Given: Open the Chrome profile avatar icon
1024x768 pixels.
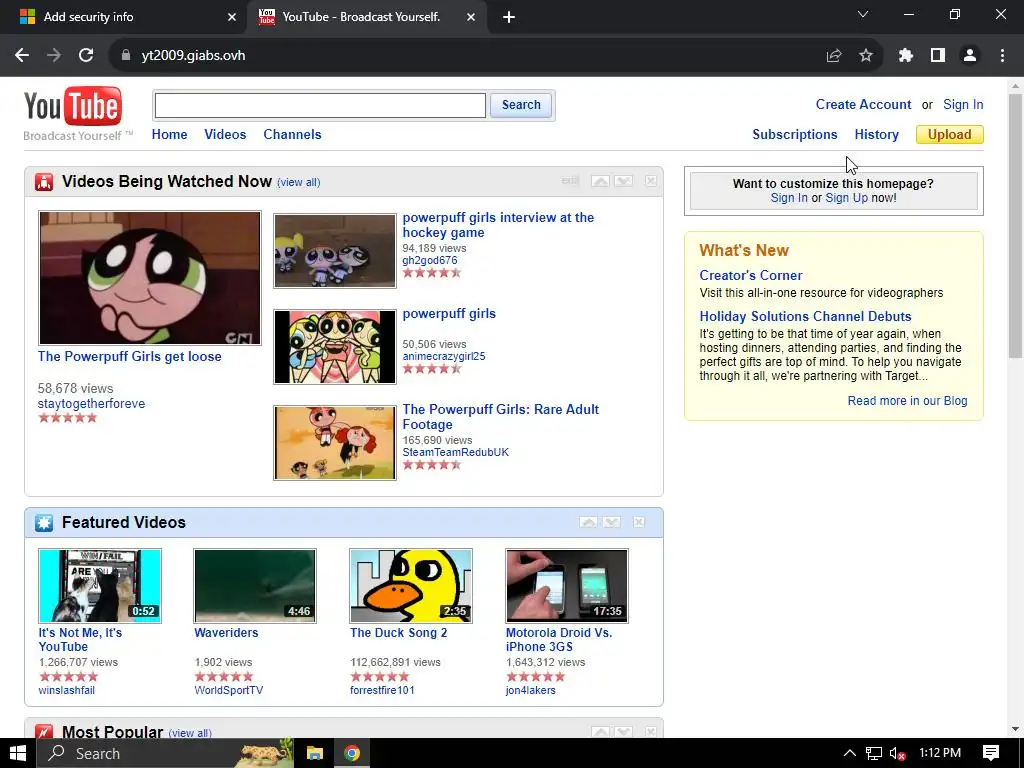Looking at the screenshot, I should pyautogui.click(x=970, y=56).
